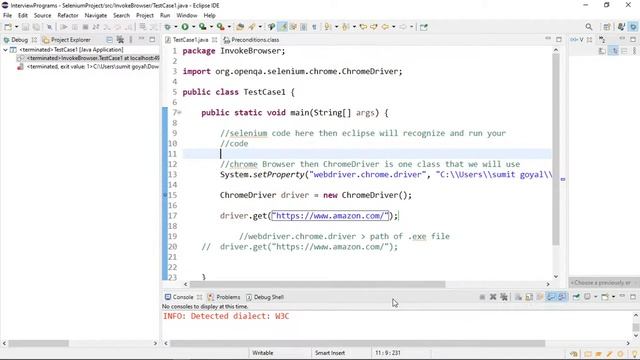The height and width of the screenshot is (360, 640).
Task: Open the Run configurations dropdown arrow
Action: [193, 27]
